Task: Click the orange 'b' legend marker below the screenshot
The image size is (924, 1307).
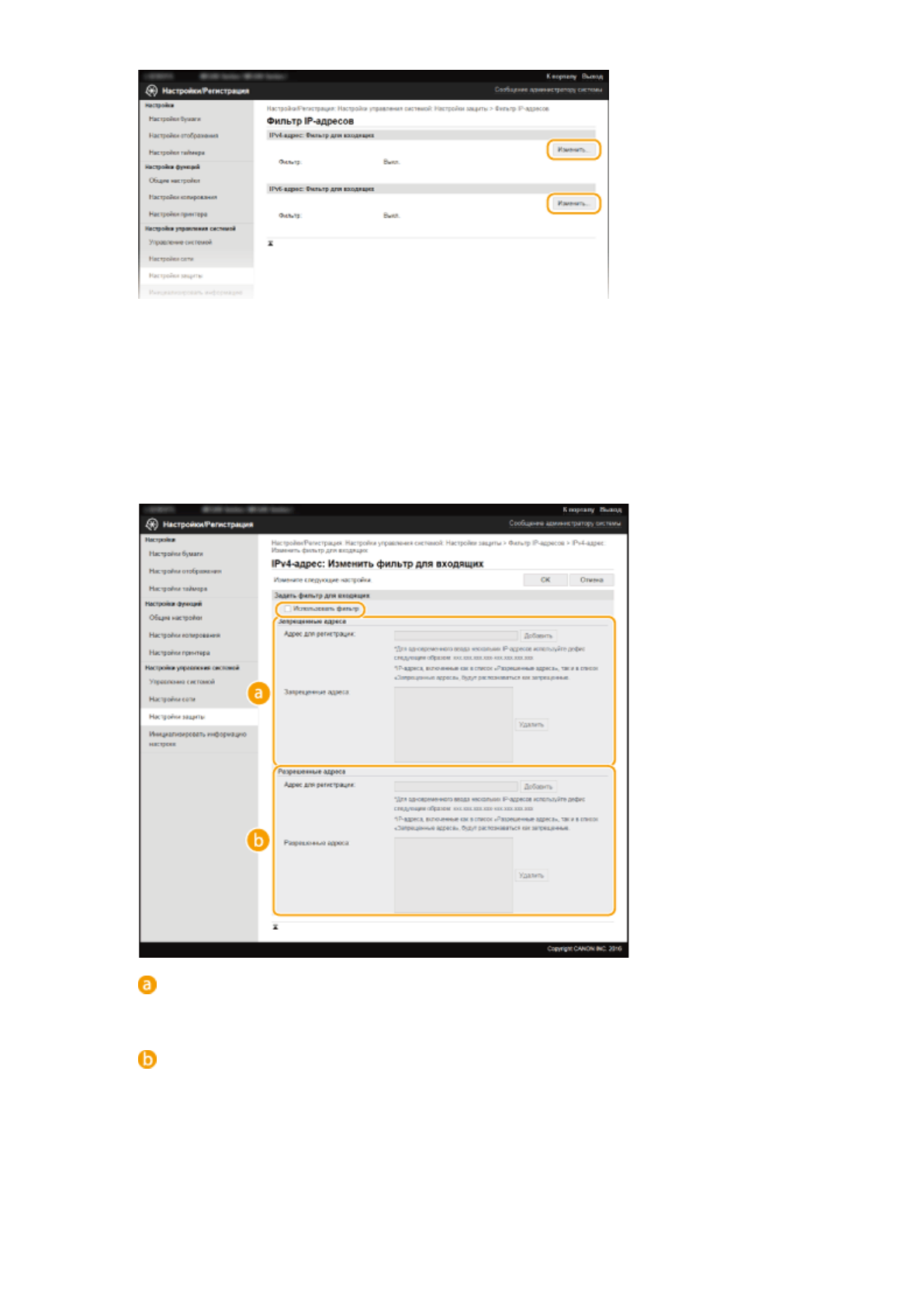Action: click(x=147, y=1059)
